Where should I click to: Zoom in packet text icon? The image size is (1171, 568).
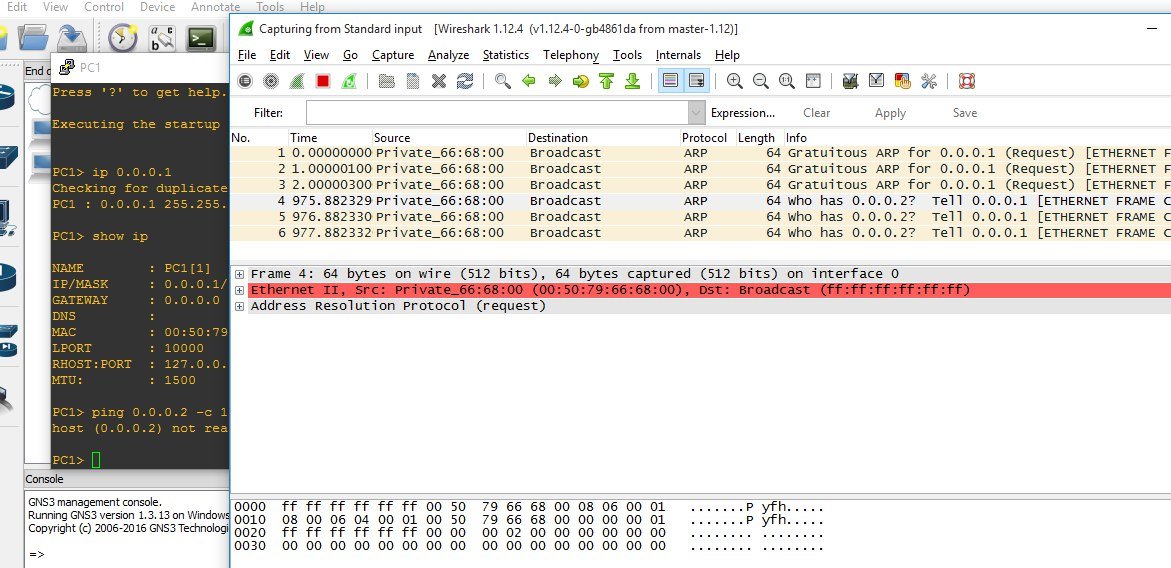tap(734, 81)
